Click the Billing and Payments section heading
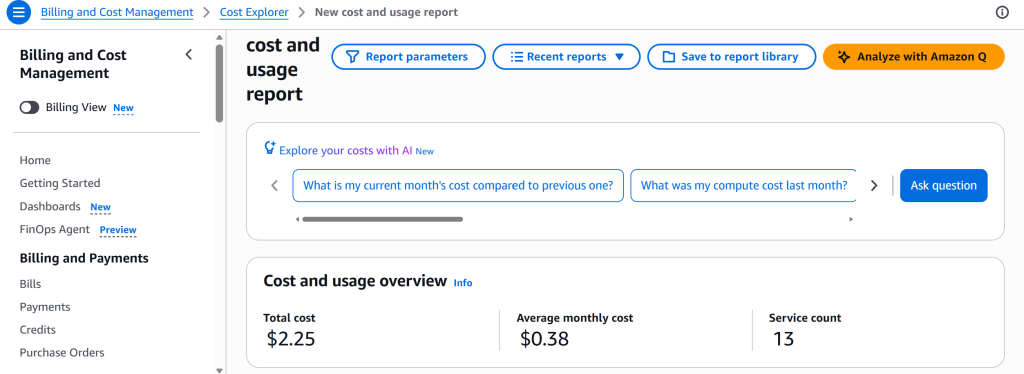Image resolution: width=1024 pixels, height=374 pixels. (x=84, y=258)
